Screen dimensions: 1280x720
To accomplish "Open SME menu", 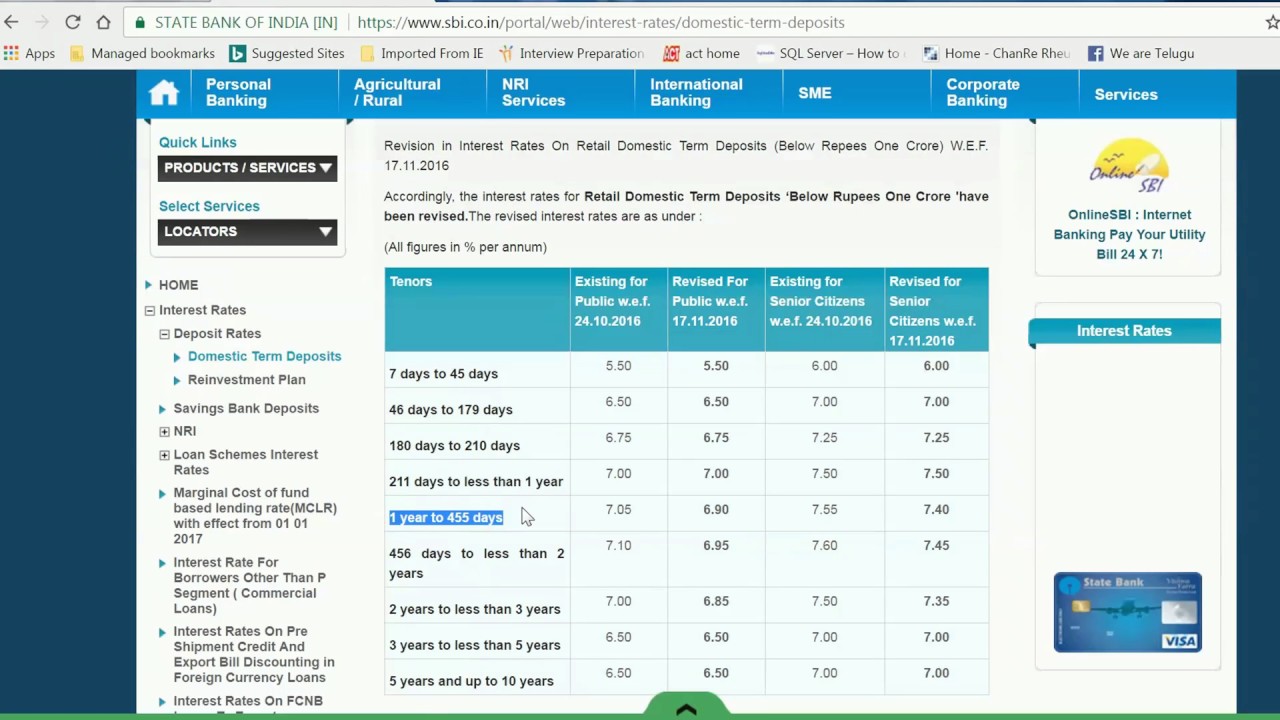I will (x=815, y=93).
